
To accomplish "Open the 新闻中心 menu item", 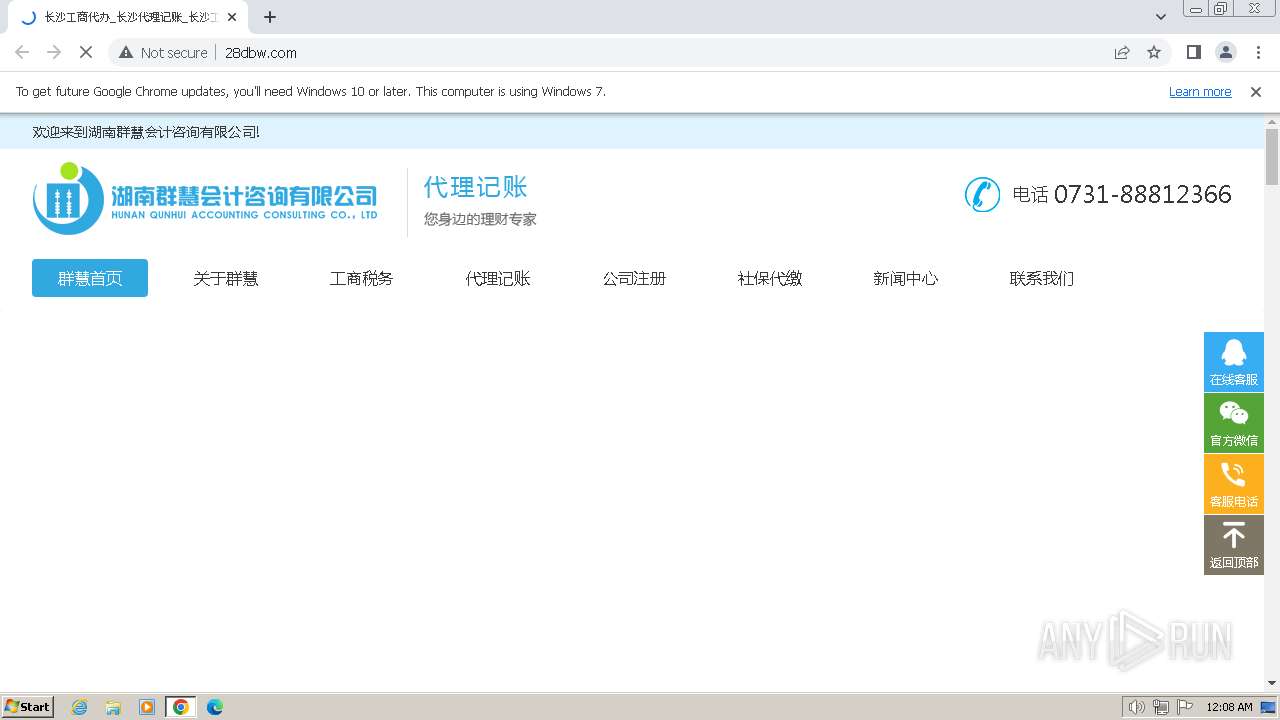I will pos(906,278).
